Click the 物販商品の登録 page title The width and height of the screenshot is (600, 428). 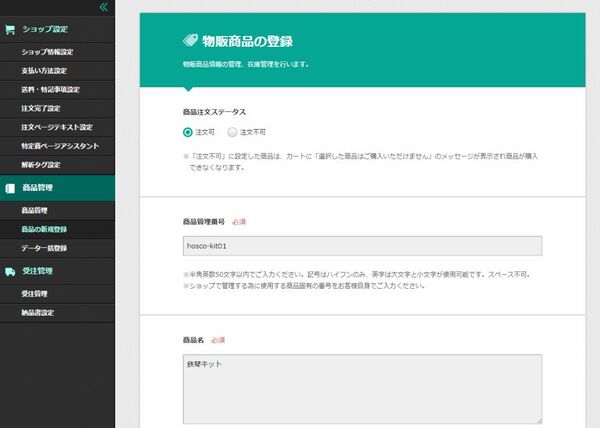pyautogui.click(x=247, y=41)
